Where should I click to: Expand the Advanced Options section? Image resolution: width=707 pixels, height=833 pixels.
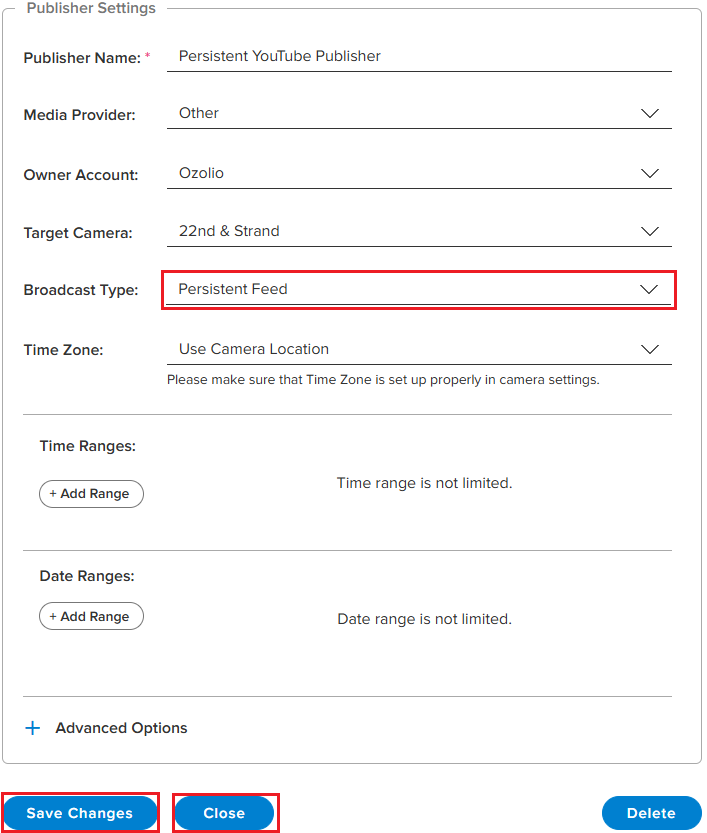[105, 728]
